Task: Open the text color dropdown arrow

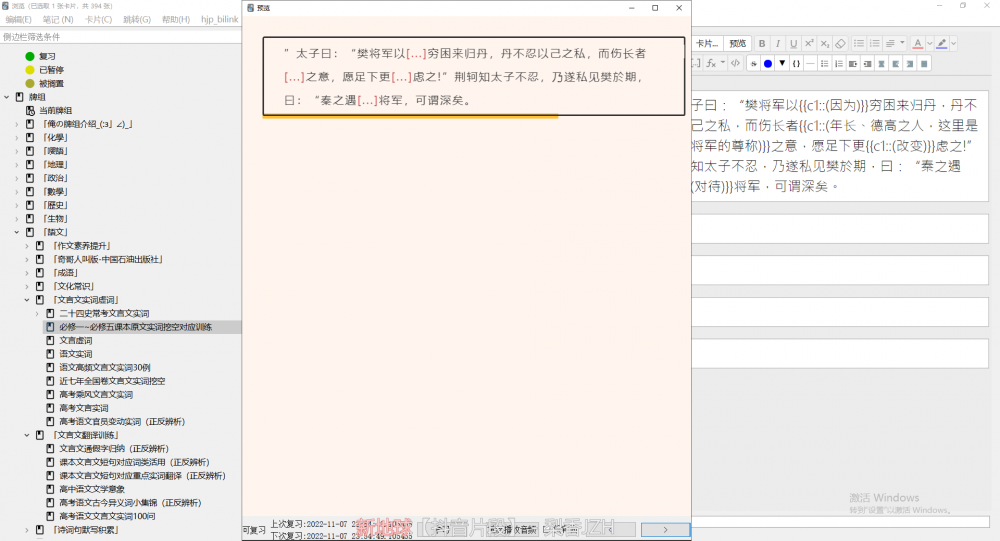Action: 929,43
